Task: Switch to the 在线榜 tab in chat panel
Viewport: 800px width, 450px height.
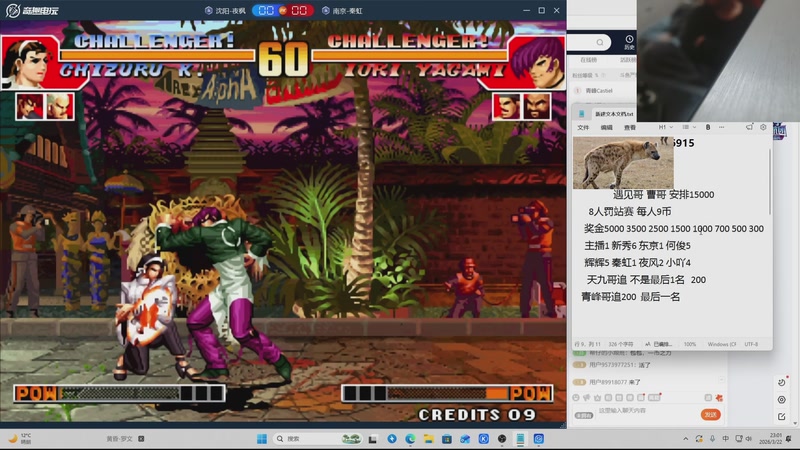Action: tap(588, 60)
